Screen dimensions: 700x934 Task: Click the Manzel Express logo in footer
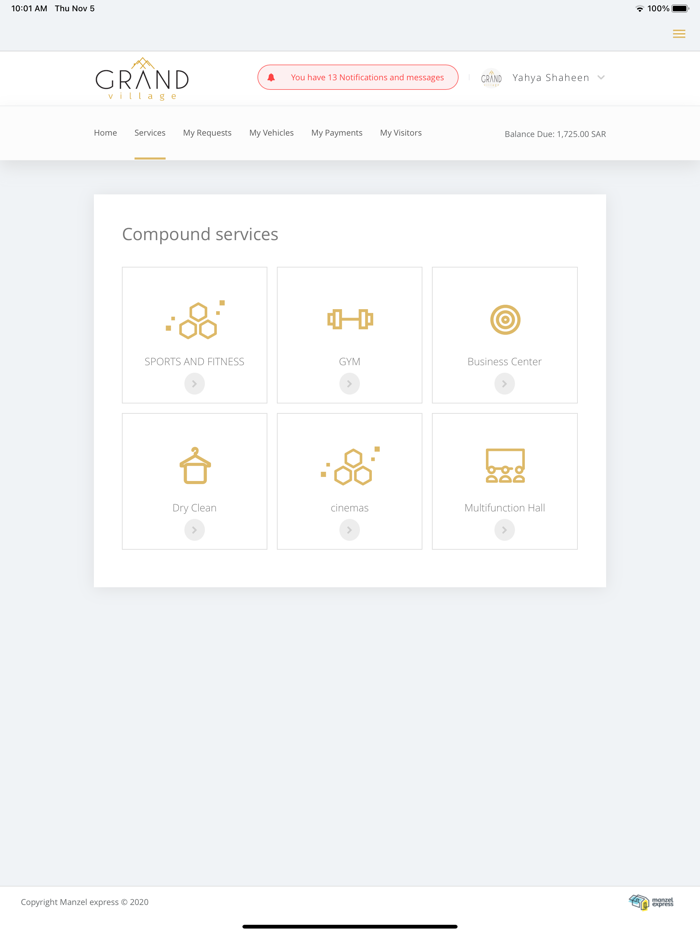[x=651, y=902]
